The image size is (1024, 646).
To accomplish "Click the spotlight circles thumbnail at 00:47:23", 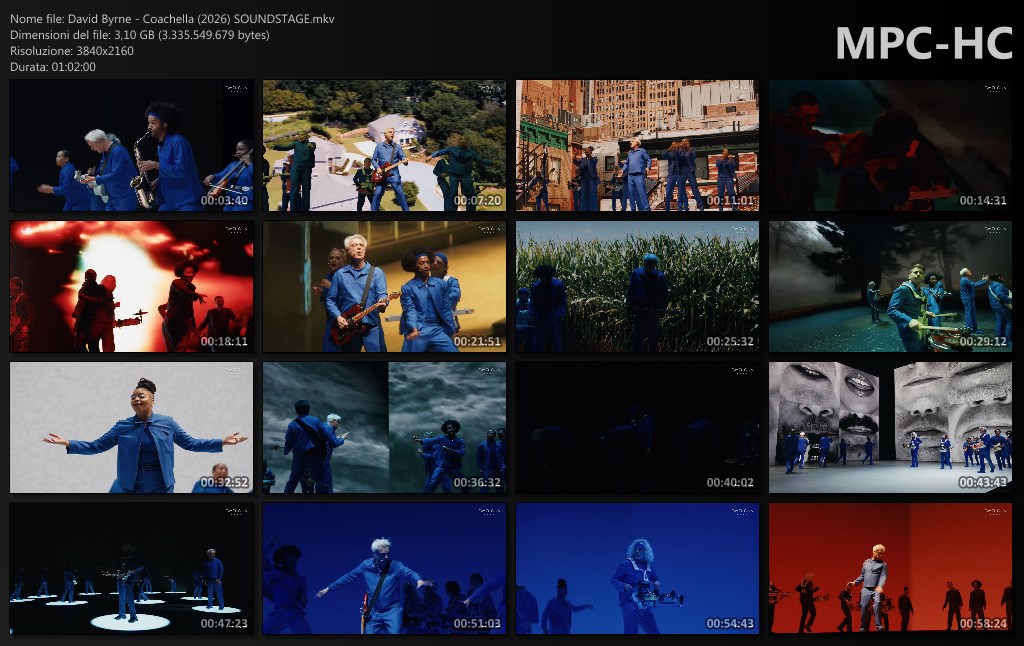I will pyautogui.click(x=131, y=568).
